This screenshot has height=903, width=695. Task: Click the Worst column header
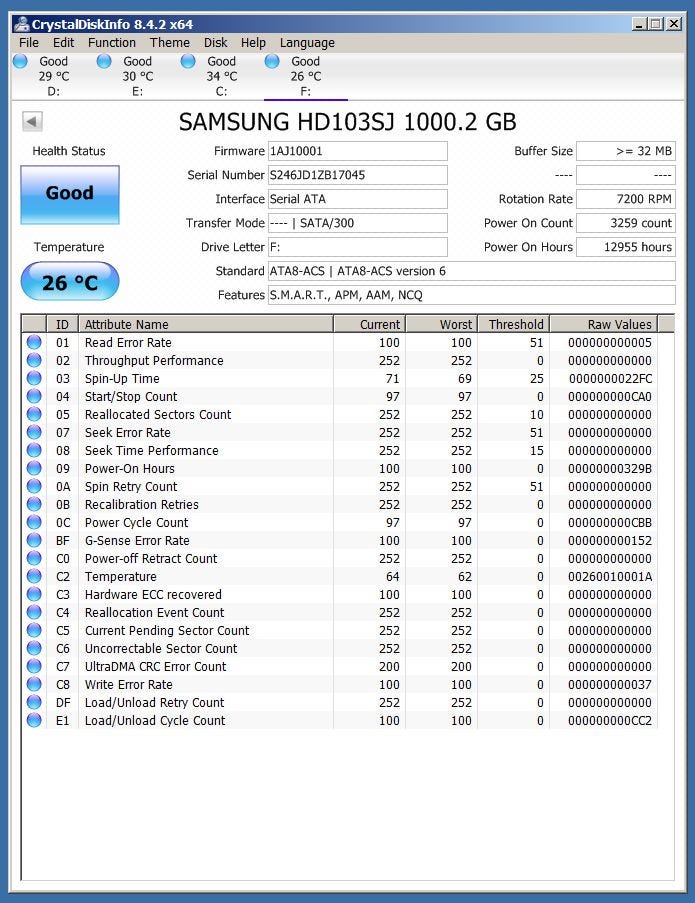(x=442, y=324)
